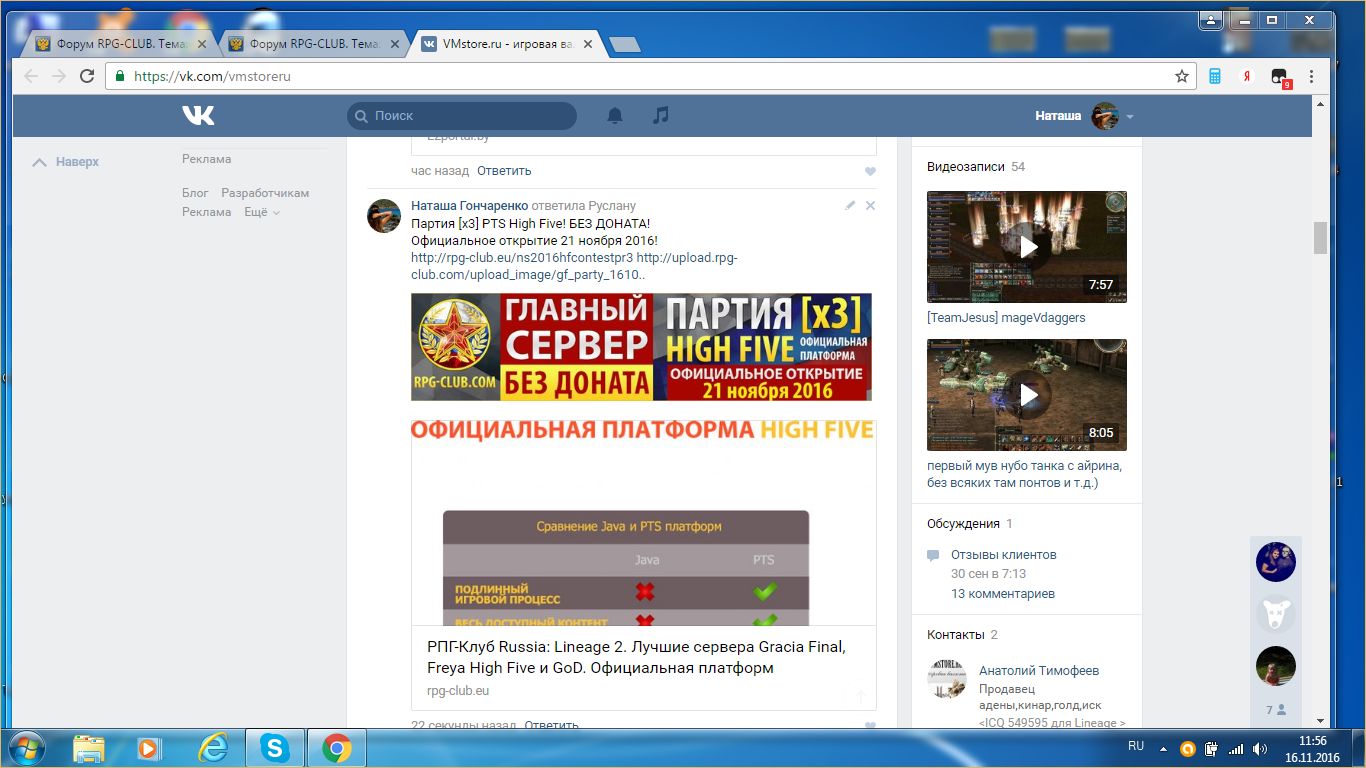Open the Отзывы клиентов discussion
Viewport: 1366px width, 768px height.
tap(1003, 555)
